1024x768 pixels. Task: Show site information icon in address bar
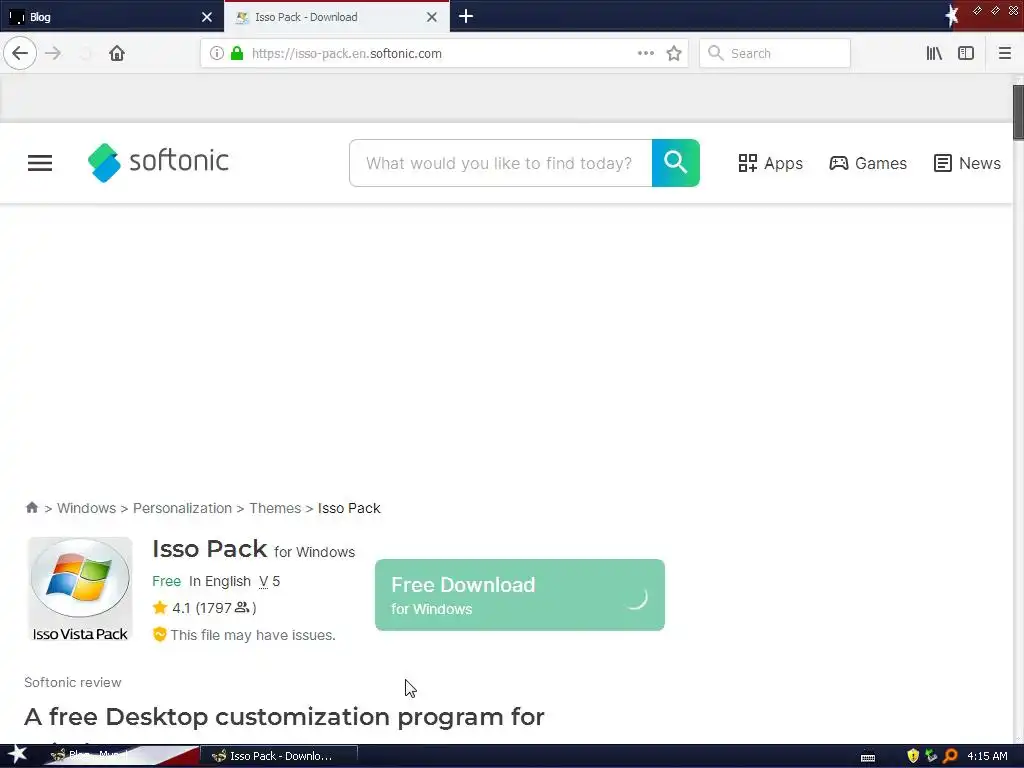click(216, 54)
